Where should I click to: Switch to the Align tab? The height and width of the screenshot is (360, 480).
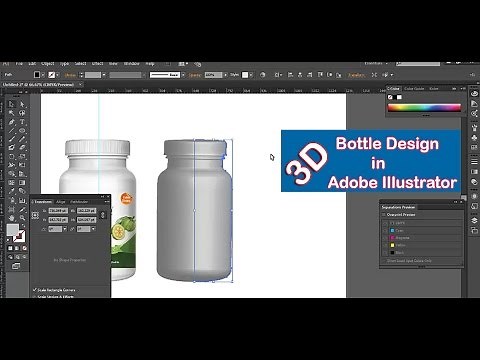coord(60,202)
